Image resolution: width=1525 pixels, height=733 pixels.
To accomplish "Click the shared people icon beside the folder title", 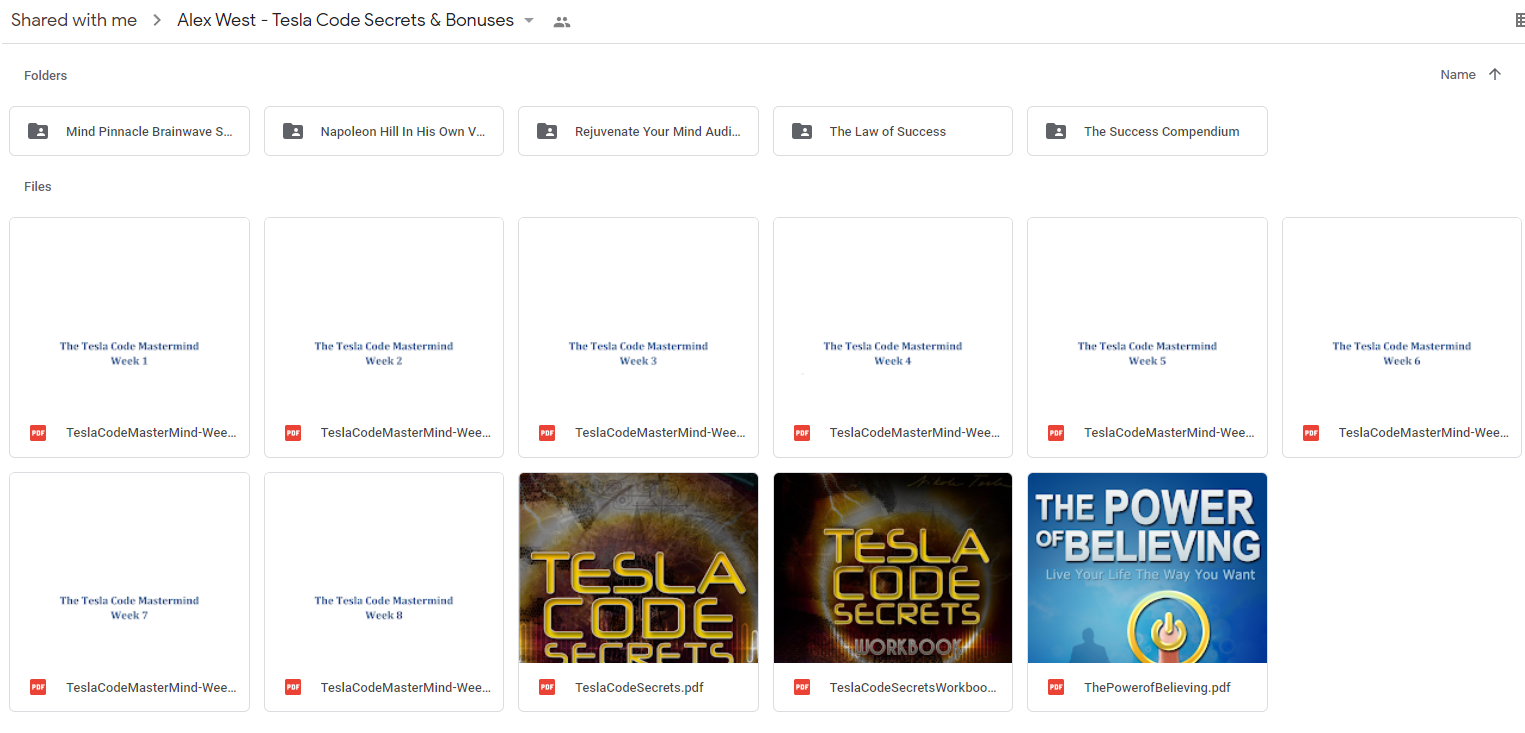I will point(562,22).
